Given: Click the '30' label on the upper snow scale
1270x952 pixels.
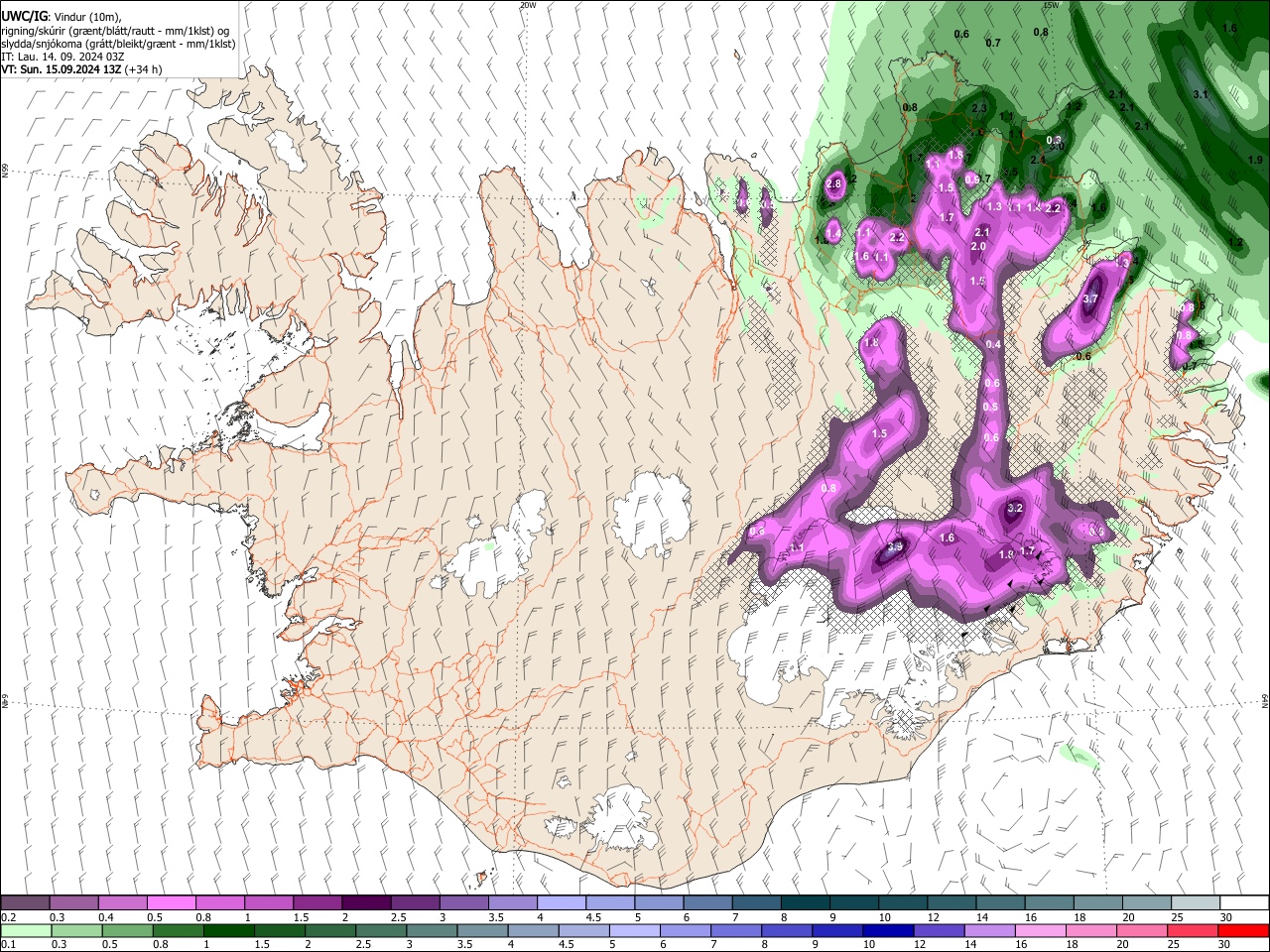Looking at the screenshot, I should coord(1225,917).
